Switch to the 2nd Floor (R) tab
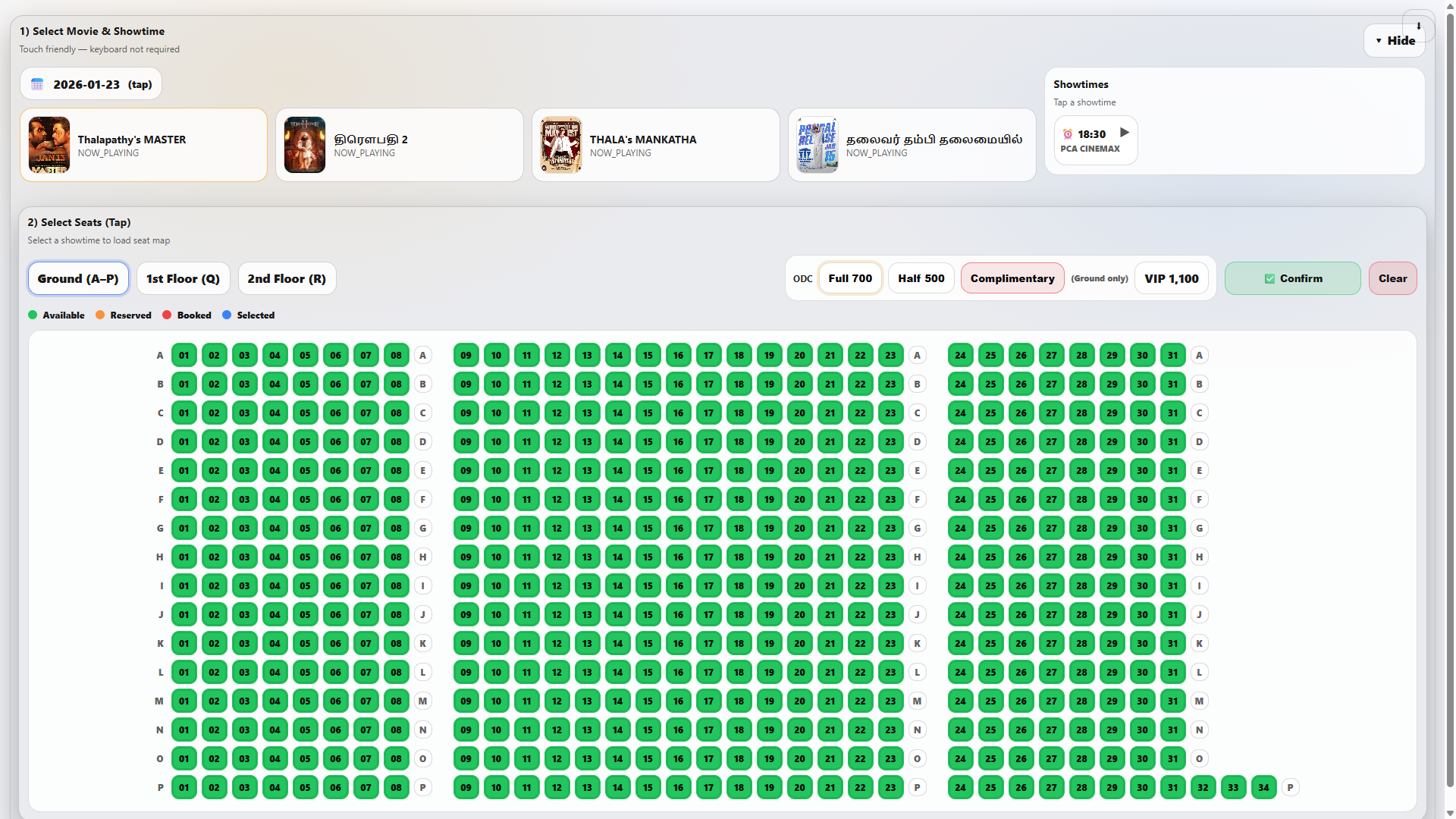Image resolution: width=1456 pixels, height=819 pixels. pyautogui.click(x=287, y=278)
